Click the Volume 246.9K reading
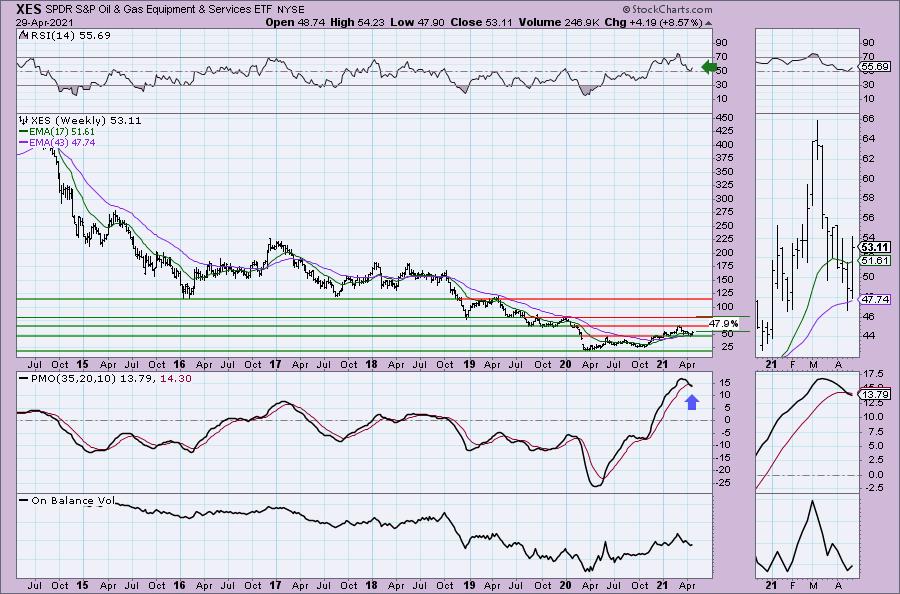This screenshot has width=900, height=594. tap(560, 22)
